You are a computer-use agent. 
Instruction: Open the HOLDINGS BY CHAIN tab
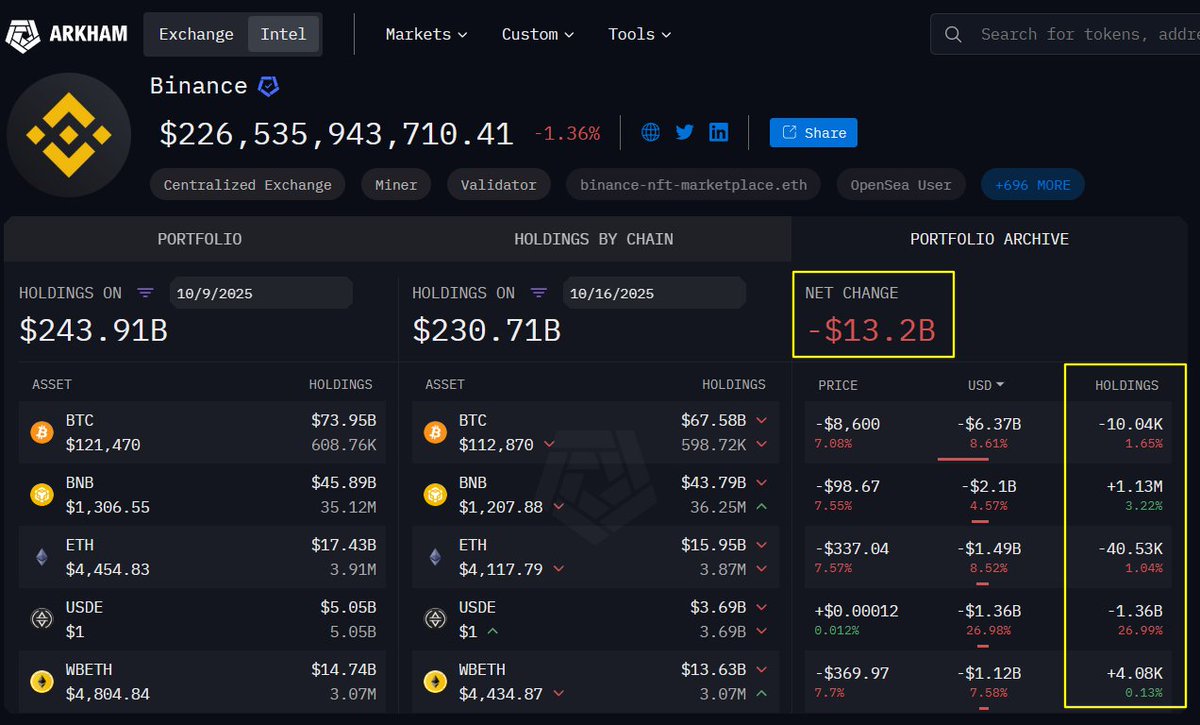[x=594, y=239]
